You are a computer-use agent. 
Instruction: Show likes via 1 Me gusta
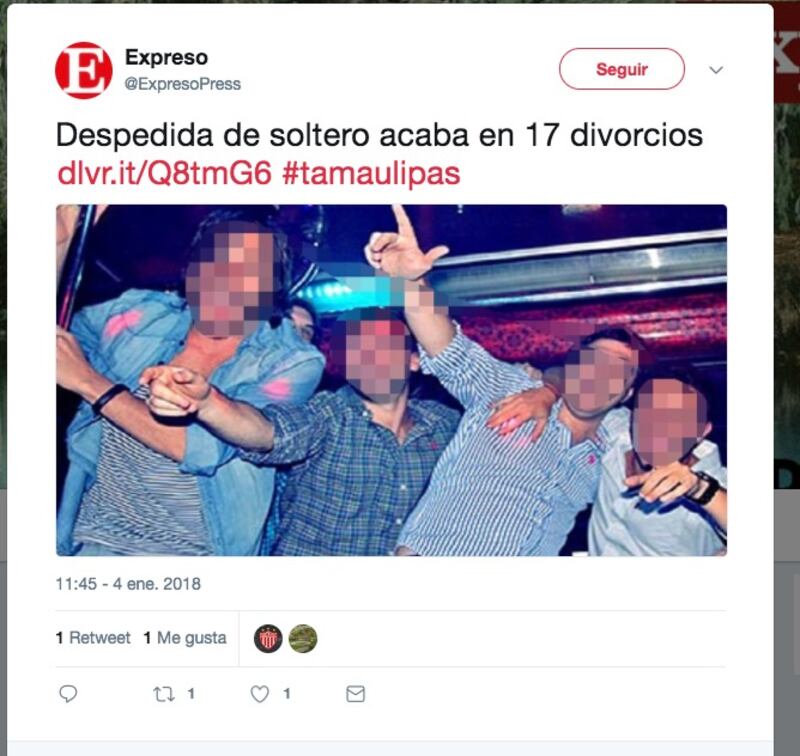(x=185, y=638)
